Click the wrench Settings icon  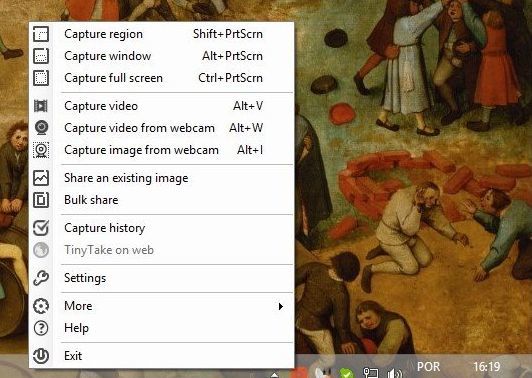coord(41,278)
